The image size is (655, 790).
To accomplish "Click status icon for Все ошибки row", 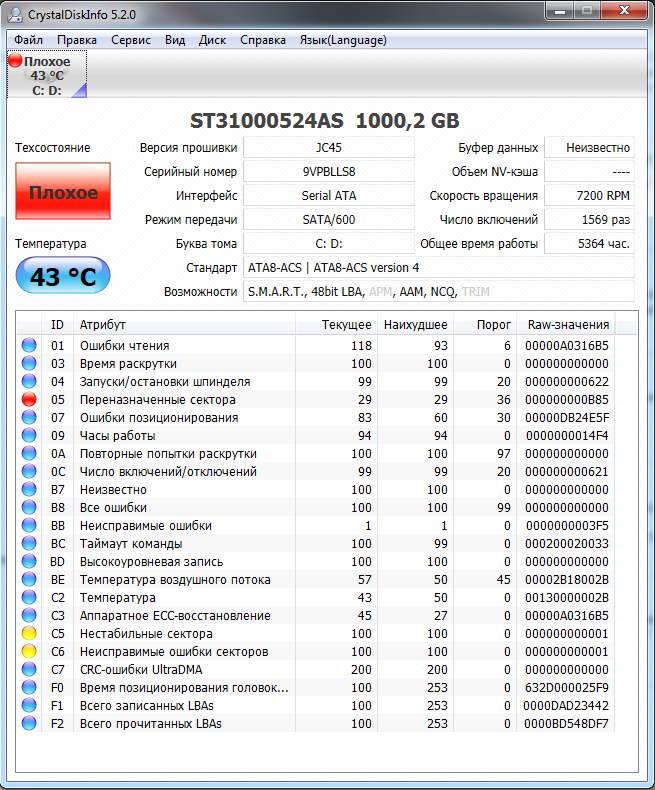I will (29, 507).
